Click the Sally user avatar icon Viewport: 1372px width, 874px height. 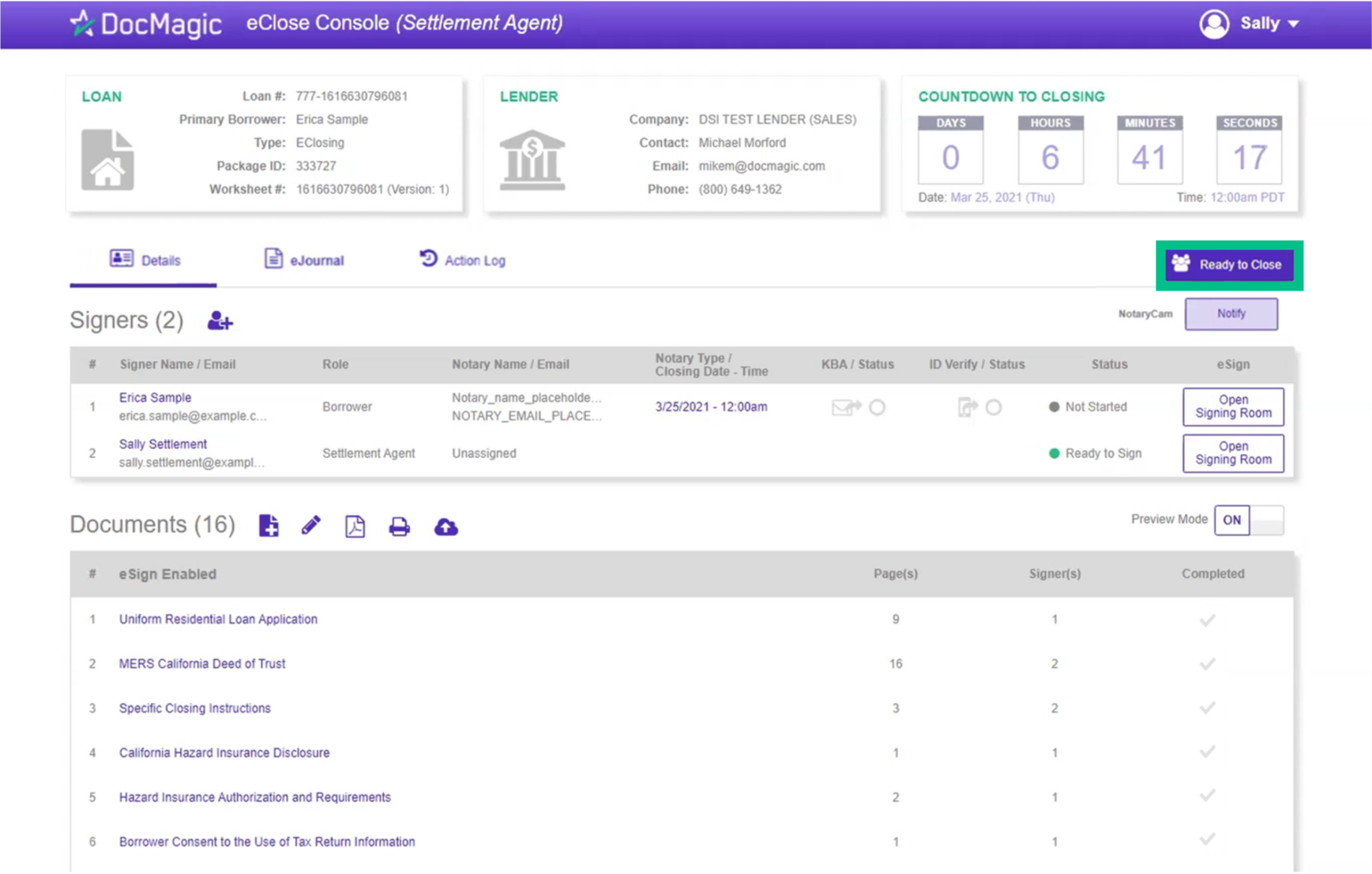tap(1214, 24)
